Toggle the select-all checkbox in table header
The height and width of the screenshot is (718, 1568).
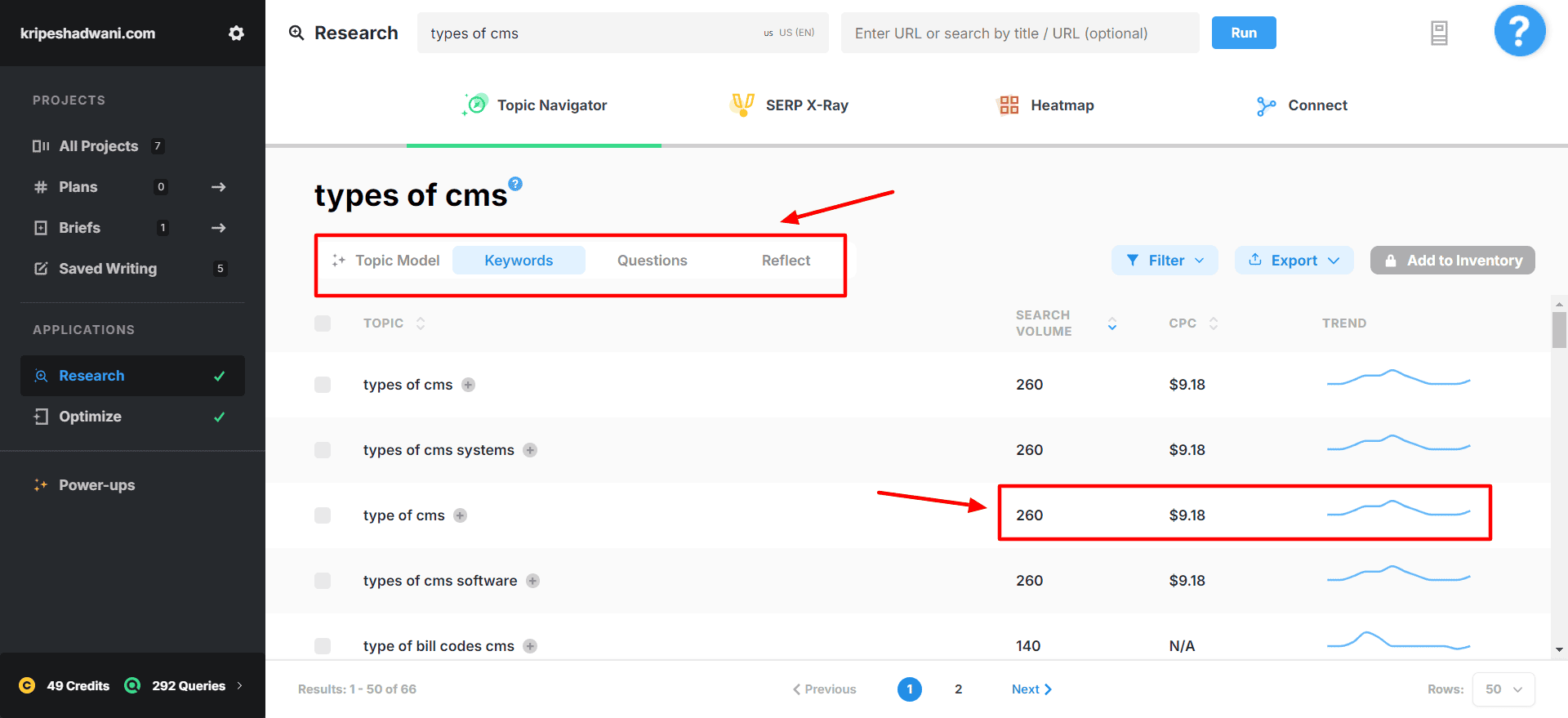tap(323, 323)
